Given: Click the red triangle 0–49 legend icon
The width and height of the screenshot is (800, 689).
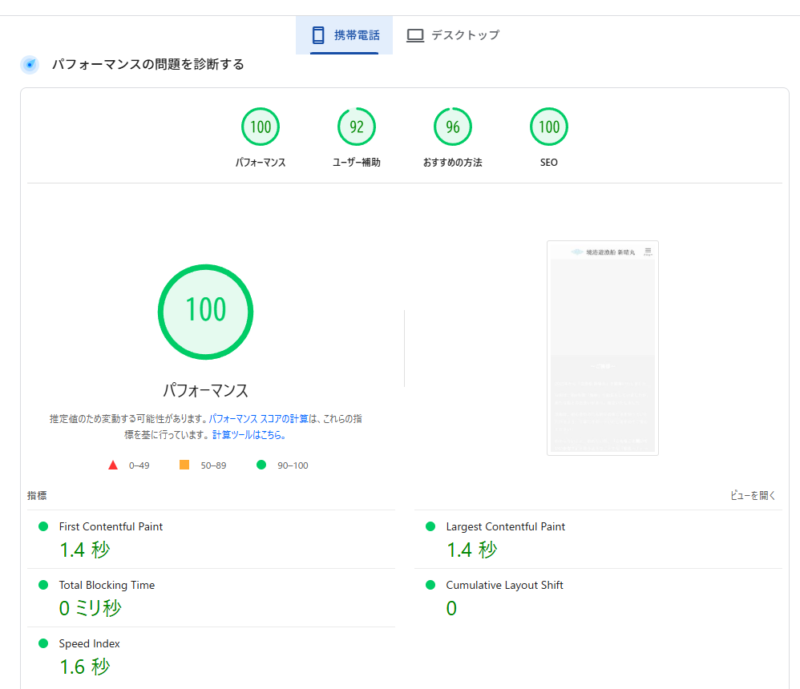Looking at the screenshot, I should [x=113, y=465].
